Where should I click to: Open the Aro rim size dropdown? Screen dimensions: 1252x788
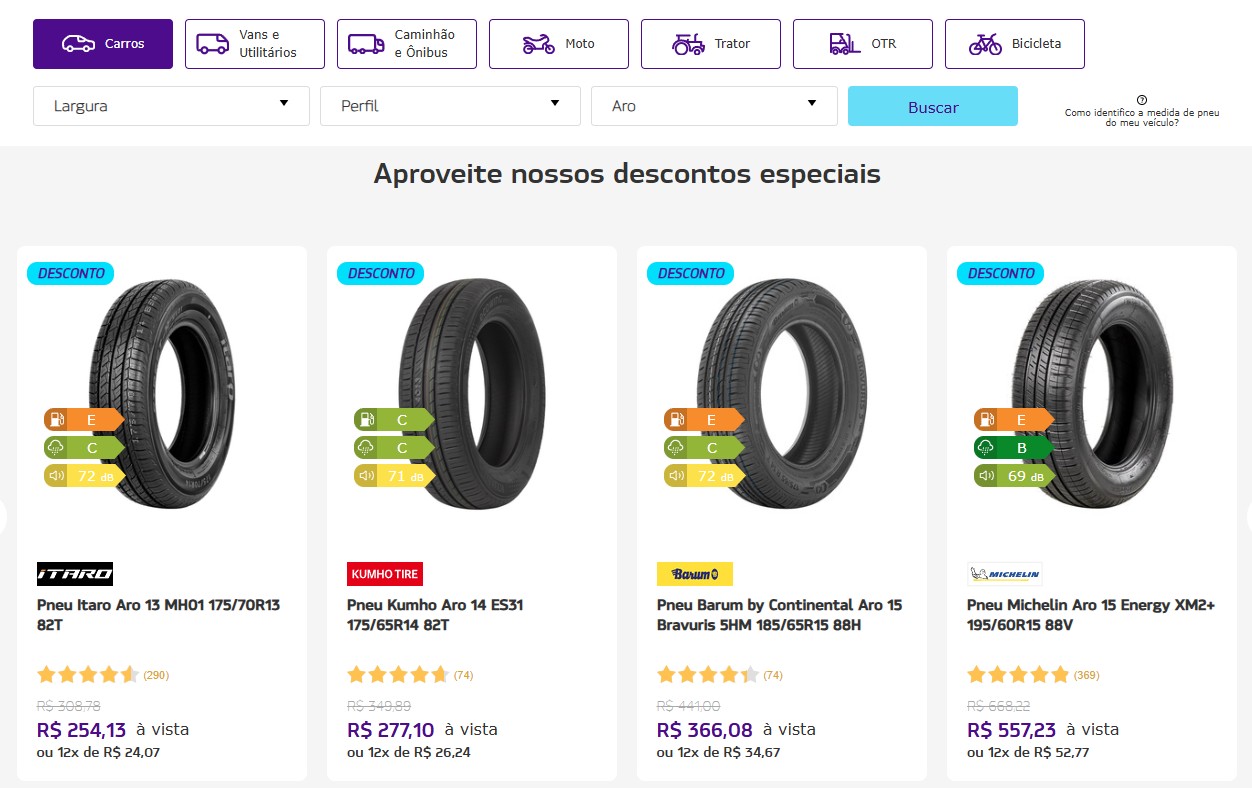[714, 106]
